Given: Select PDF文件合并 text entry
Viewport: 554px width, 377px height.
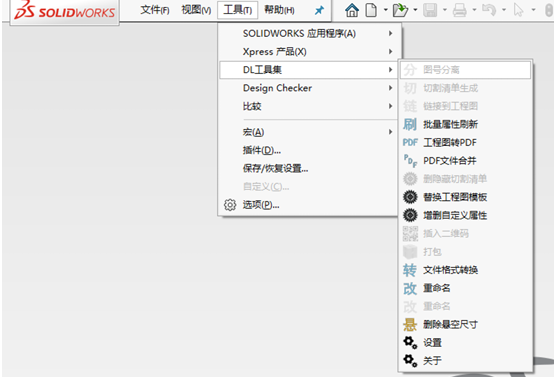Looking at the screenshot, I should pyautogui.click(x=450, y=161).
